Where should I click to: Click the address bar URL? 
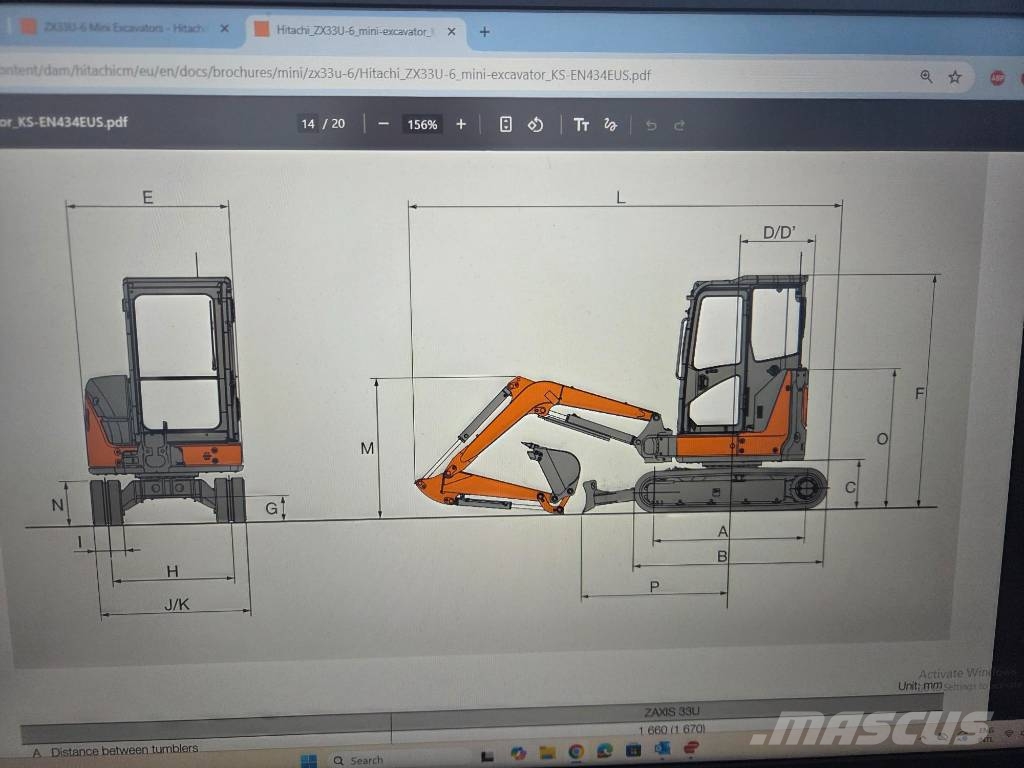(327, 73)
